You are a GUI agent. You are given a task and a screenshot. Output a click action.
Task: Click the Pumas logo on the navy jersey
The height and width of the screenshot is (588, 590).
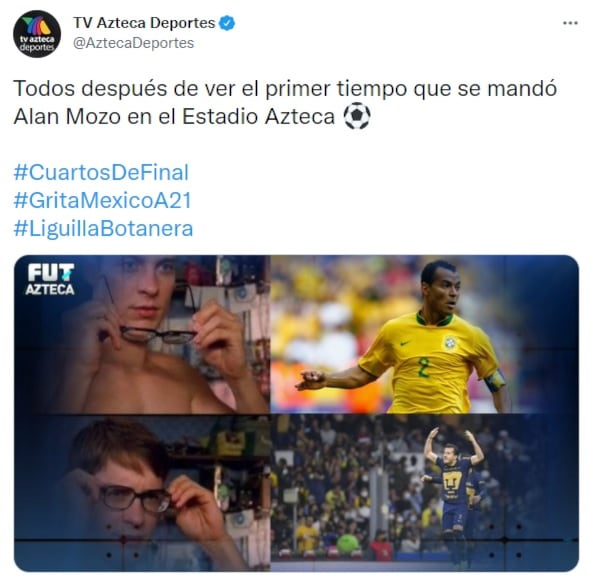pyautogui.click(x=452, y=481)
